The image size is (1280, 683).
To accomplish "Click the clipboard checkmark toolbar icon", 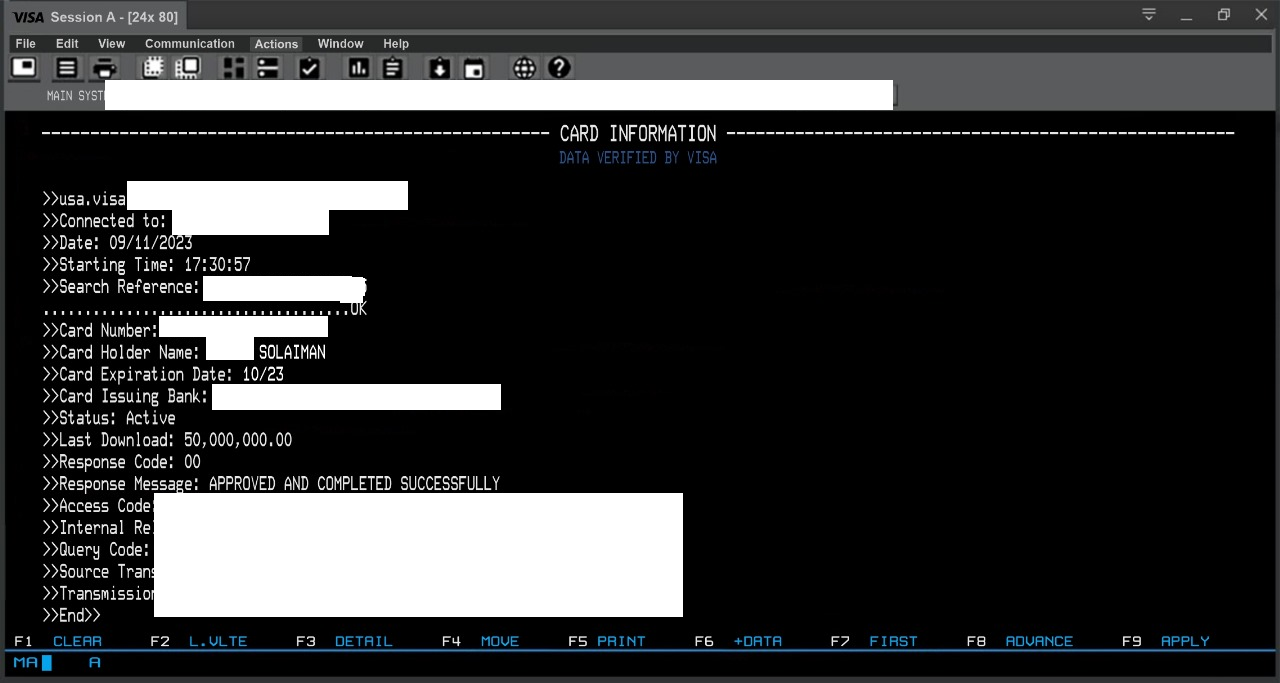I will (x=309, y=68).
